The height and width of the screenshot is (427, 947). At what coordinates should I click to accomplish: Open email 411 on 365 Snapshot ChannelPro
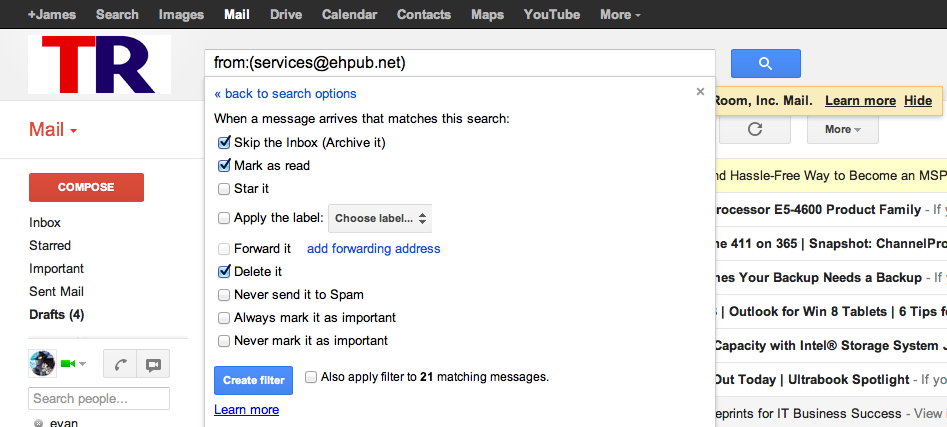point(830,243)
